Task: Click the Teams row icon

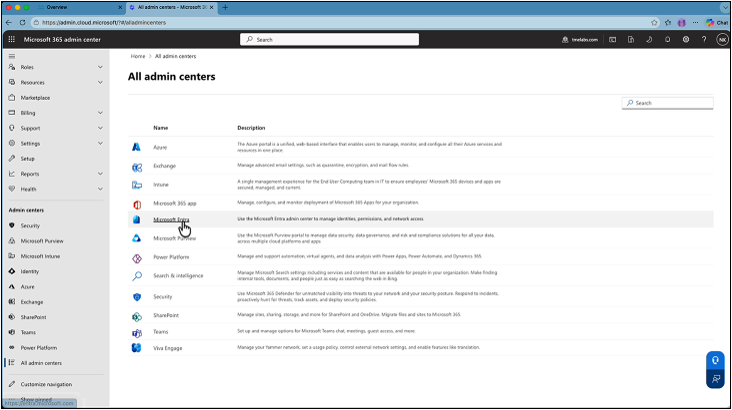Action: pos(137,332)
